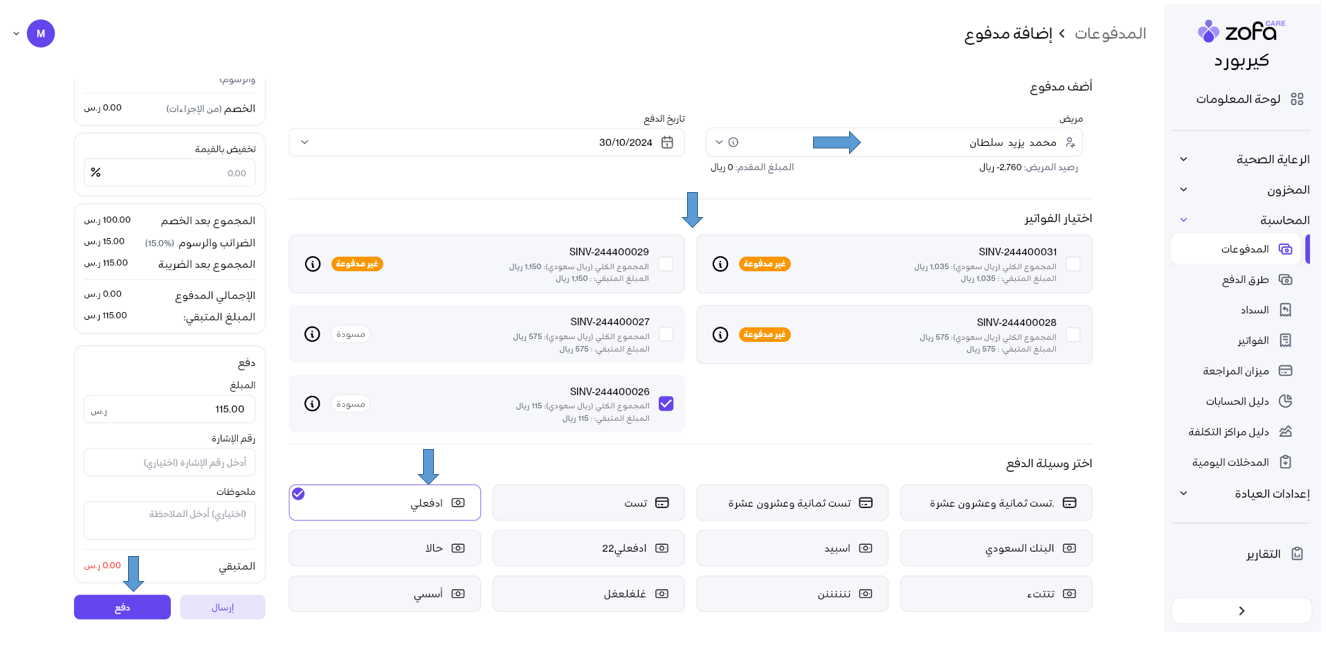Click the ميزان المراجعة trial balance icon
The width and height of the screenshot is (1326, 660).
[x=1286, y=371]
